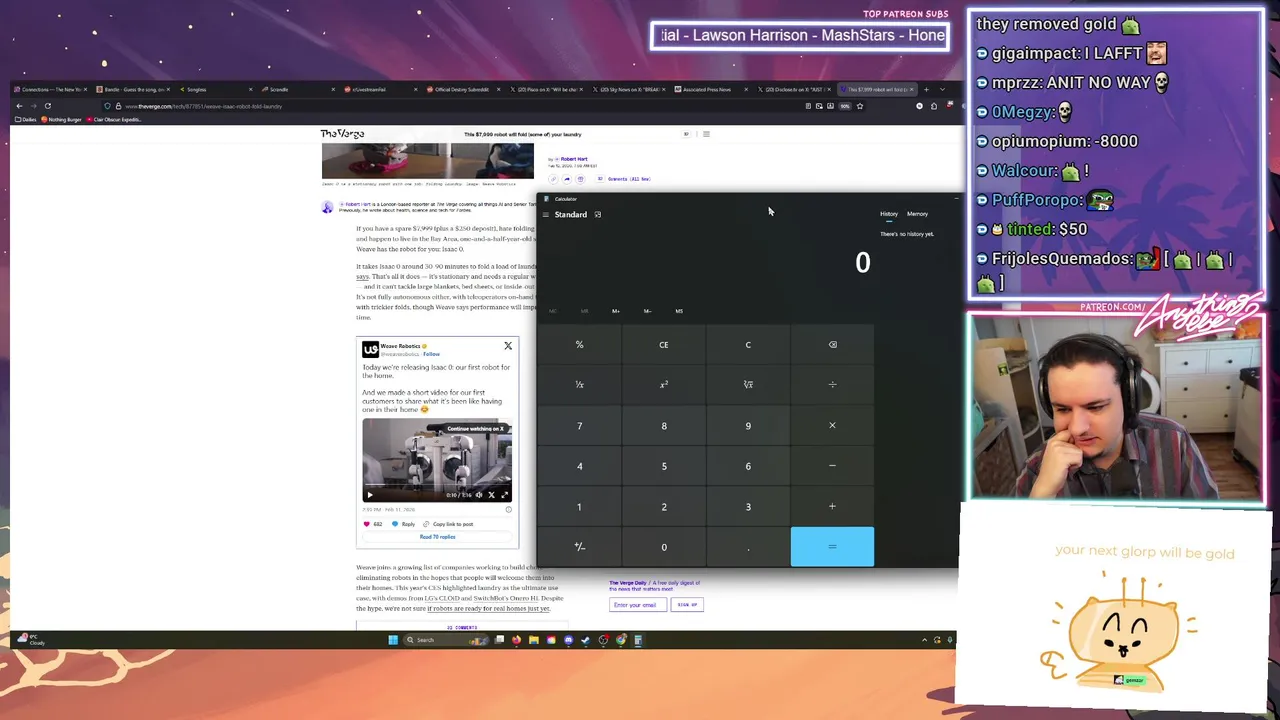The width and height of the screenshot is (1280, 720).
Task: Open The Verge site hamburger menu
Action: click(706, 134)
